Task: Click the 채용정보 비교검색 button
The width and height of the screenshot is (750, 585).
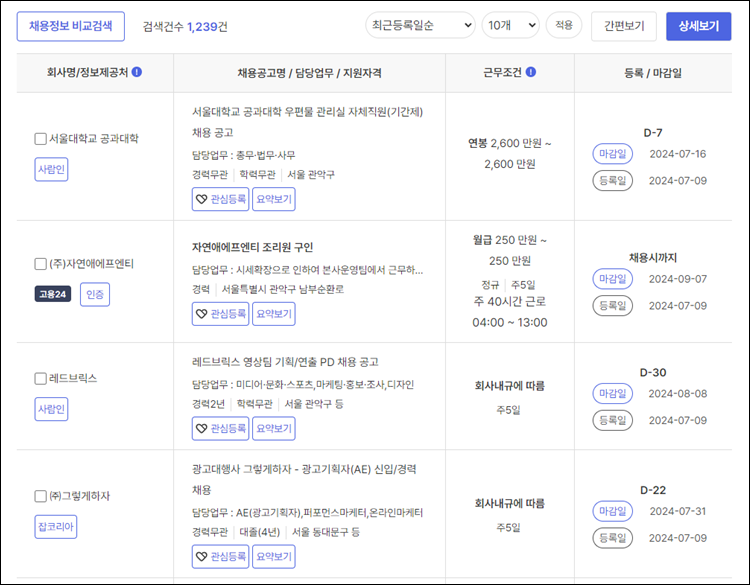Action: click(x=71, y=26)
